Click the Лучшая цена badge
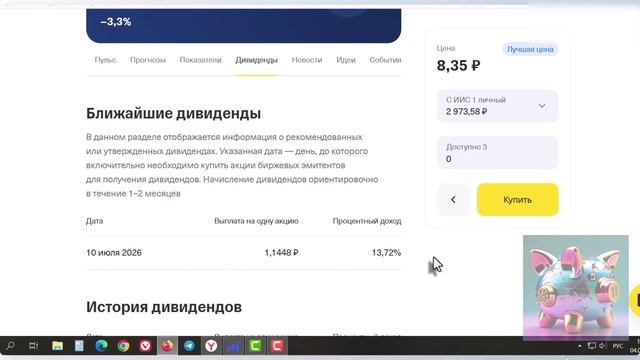The width and height of the screenshot is (640, 360). (530, 49)
